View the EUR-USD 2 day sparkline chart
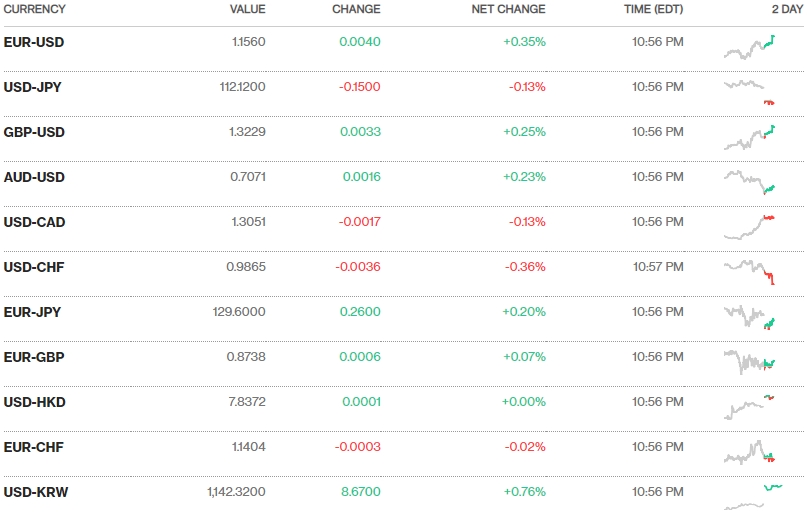 [x=749, y=47]
